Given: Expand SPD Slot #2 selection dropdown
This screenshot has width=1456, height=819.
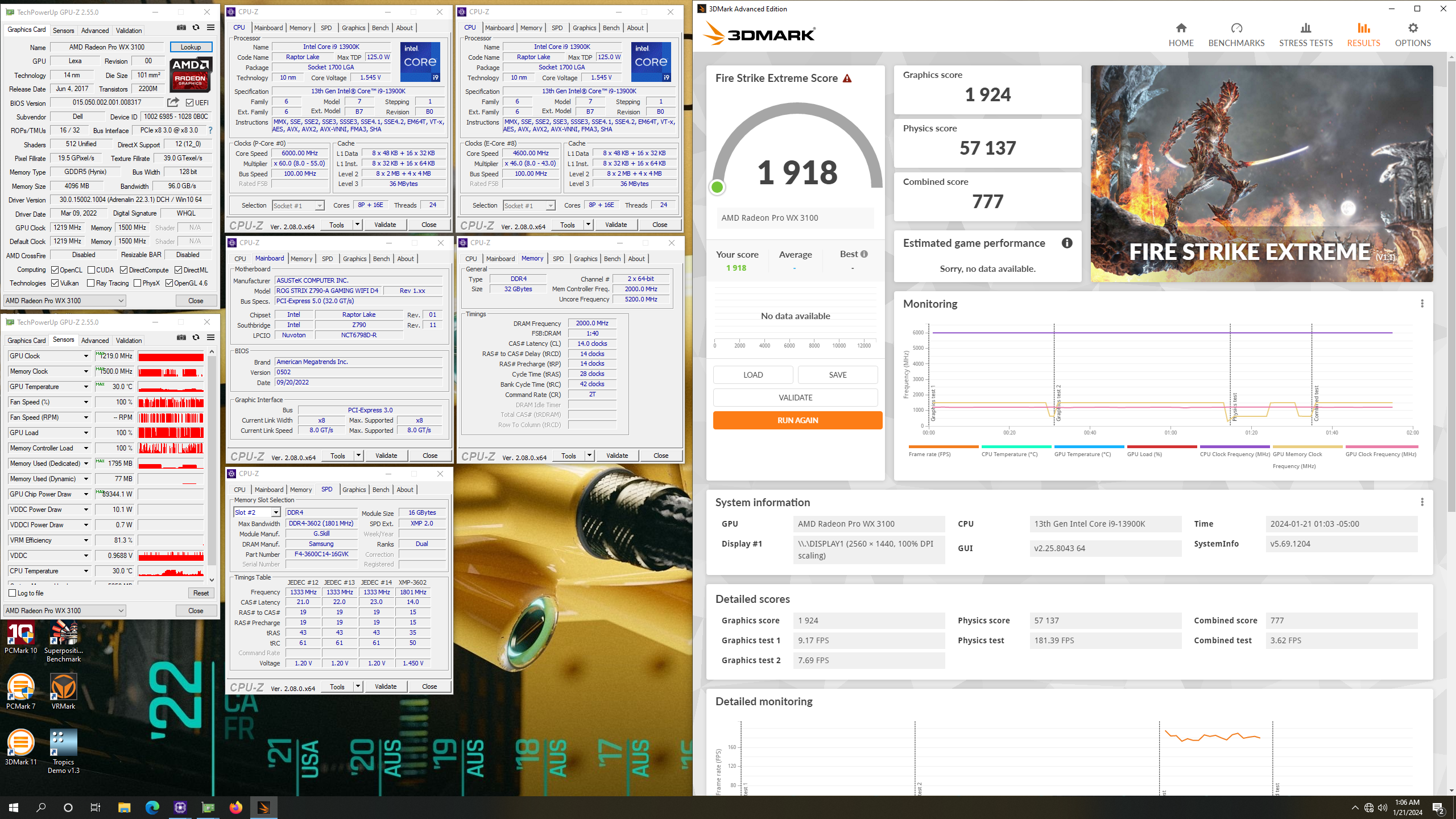Looking at the screenshot, I should coord(276,512).
